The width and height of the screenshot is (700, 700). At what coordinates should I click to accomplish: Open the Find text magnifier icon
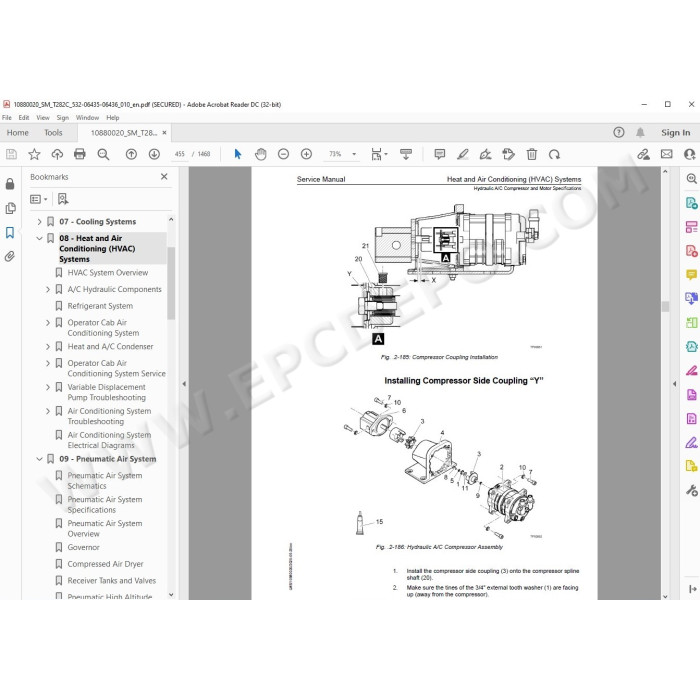coord(103,154)
